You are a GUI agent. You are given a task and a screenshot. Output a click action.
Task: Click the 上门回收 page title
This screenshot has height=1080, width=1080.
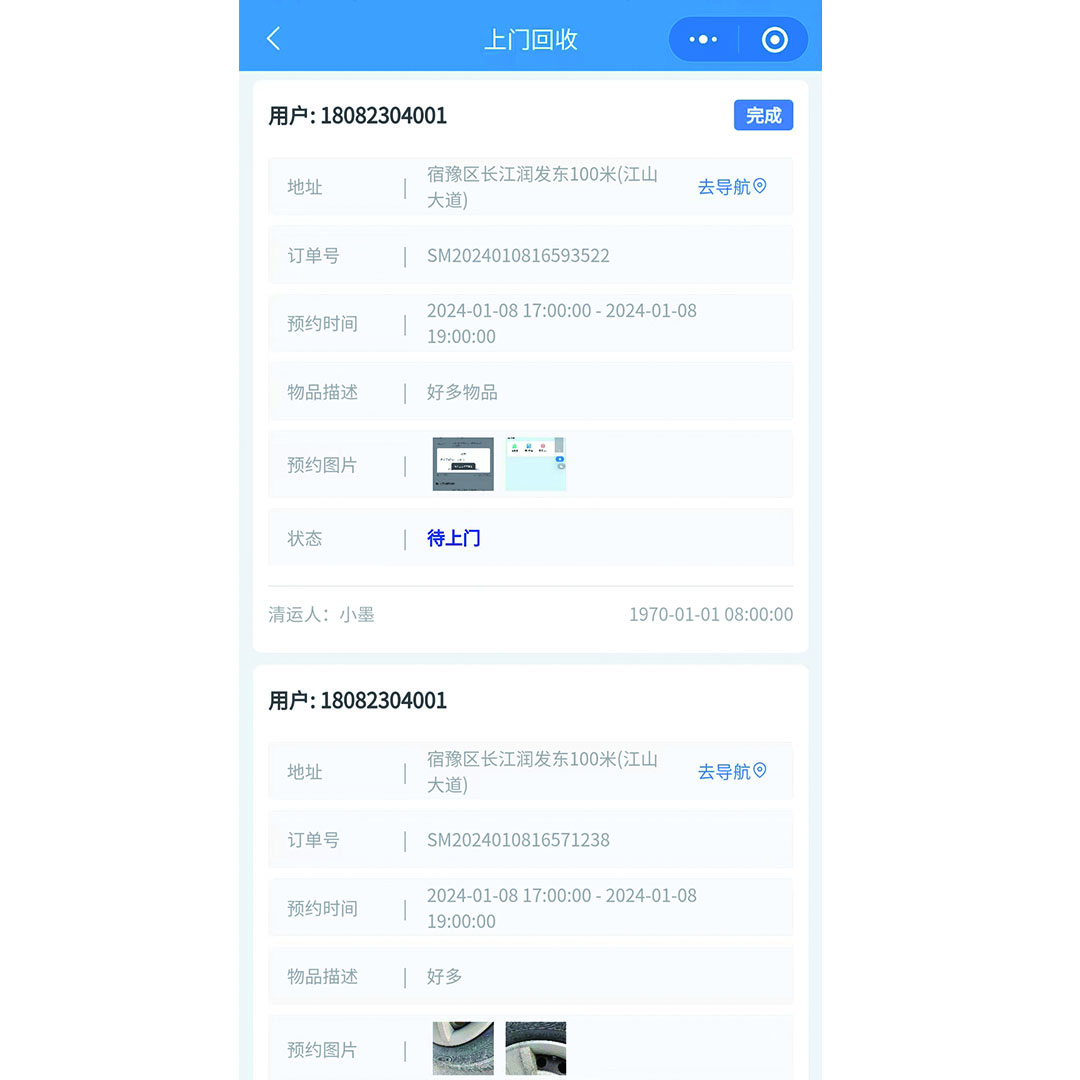click(530, 40)
